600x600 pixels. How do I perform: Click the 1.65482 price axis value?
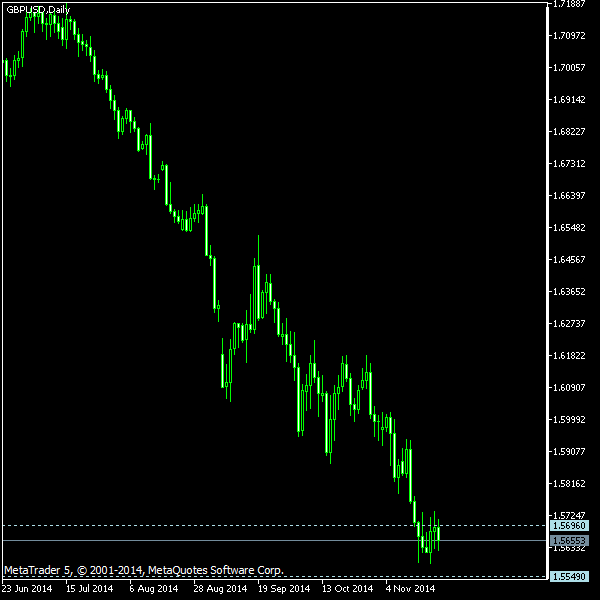(569, 228)
